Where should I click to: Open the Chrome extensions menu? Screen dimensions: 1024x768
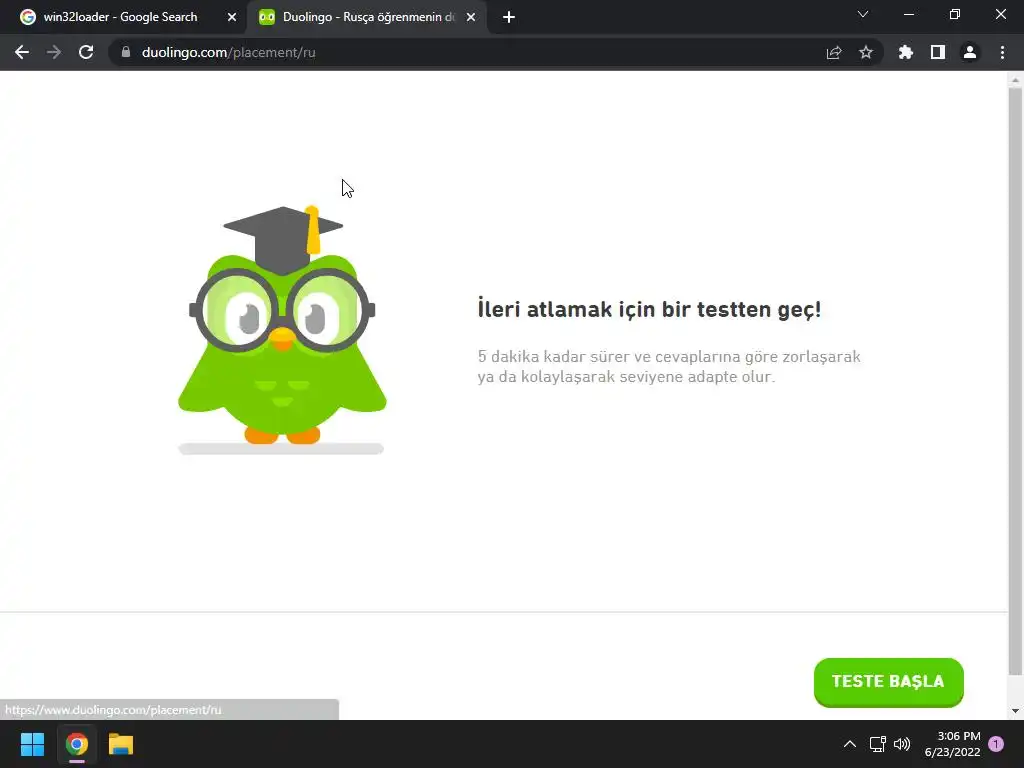coord(905,52)
